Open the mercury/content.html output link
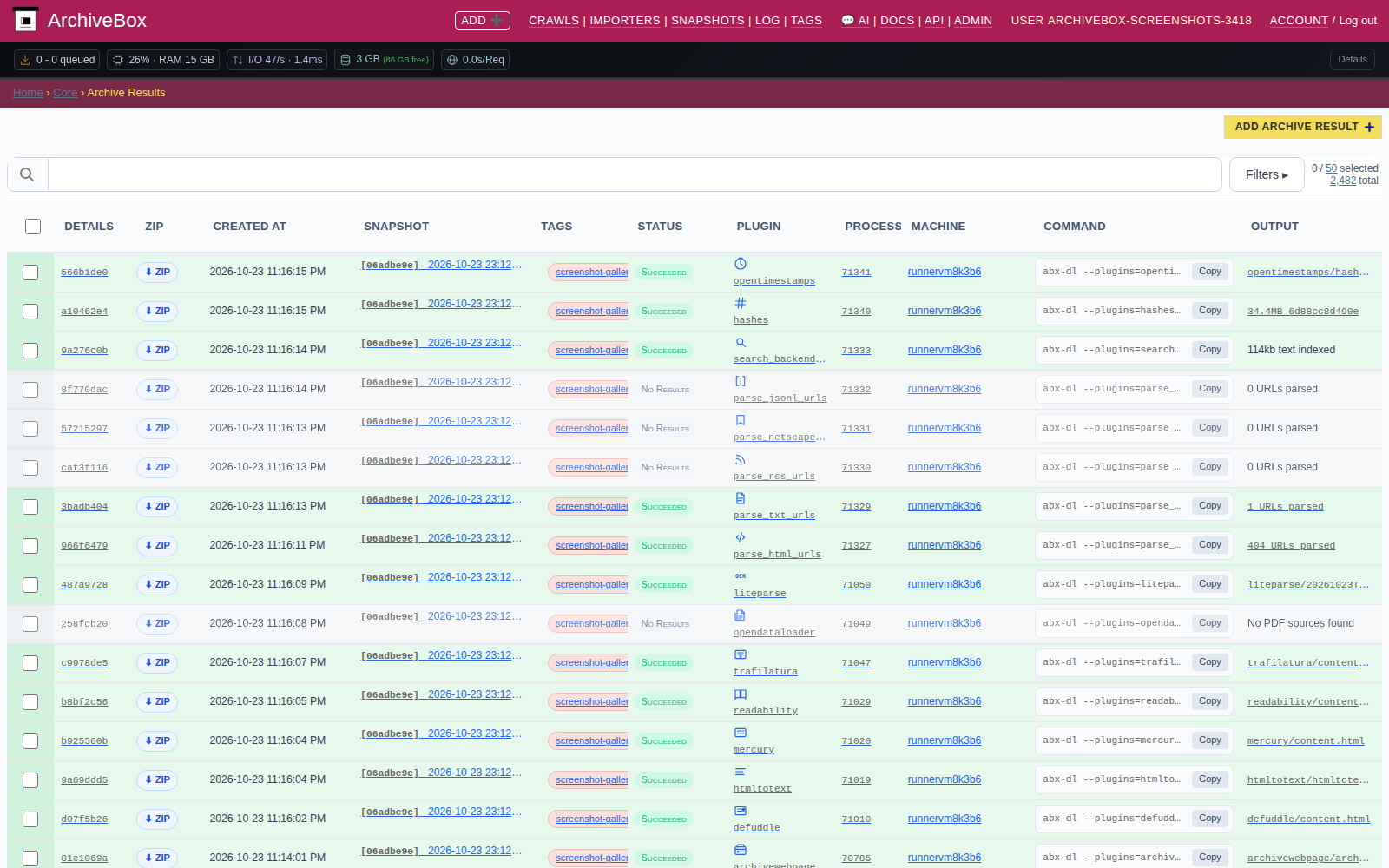The image size is (1389, 868). 1306,741
